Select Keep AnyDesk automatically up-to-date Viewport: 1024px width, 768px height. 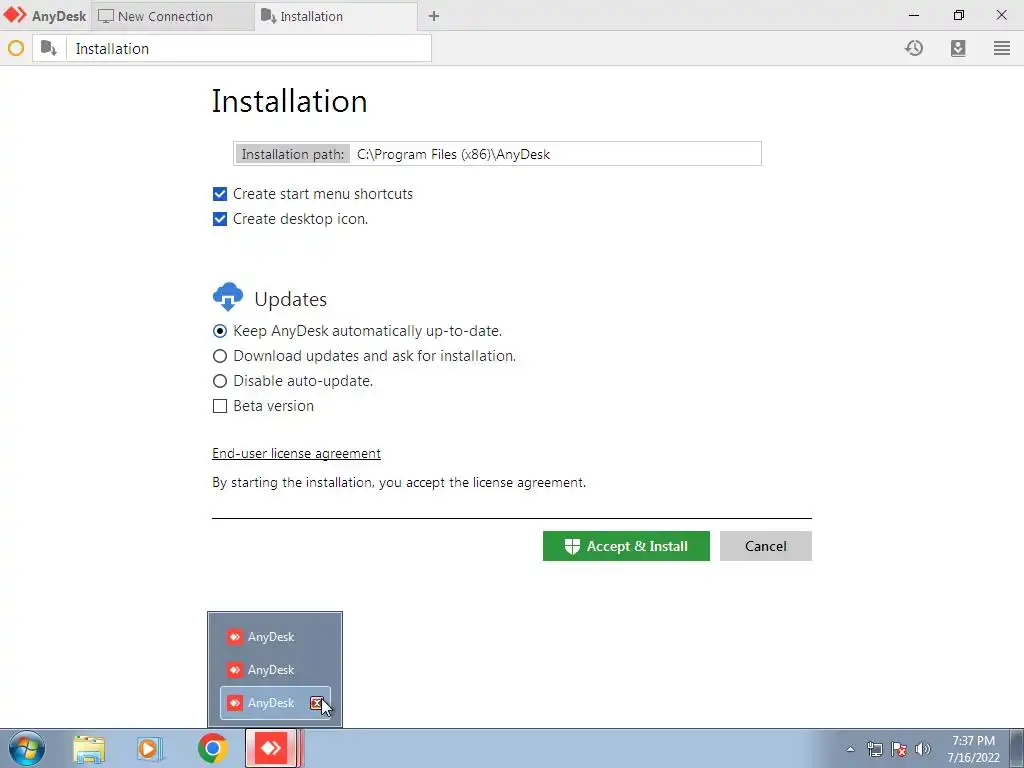pyautogui.click(x=220, y=331)
